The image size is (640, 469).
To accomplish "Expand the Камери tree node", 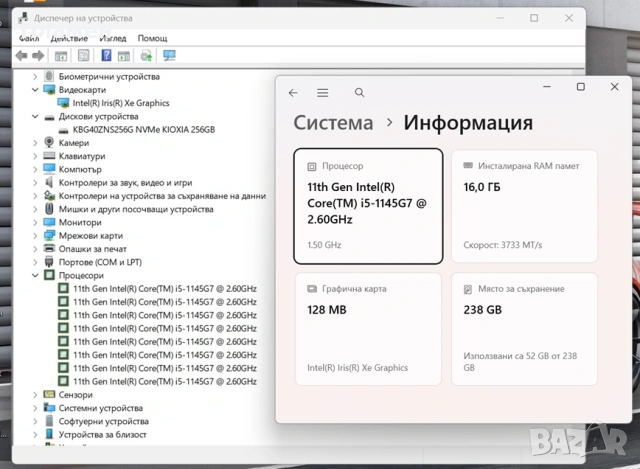I will pos(35,143).
